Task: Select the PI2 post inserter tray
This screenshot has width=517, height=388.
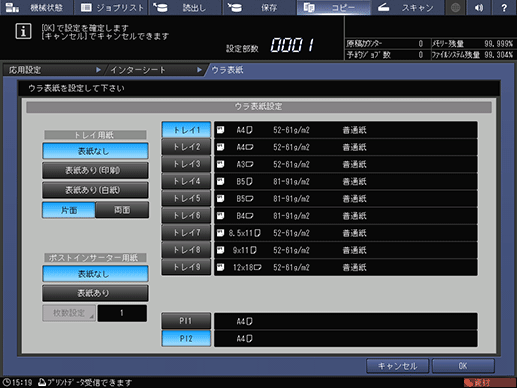Action: click(186, 339)
